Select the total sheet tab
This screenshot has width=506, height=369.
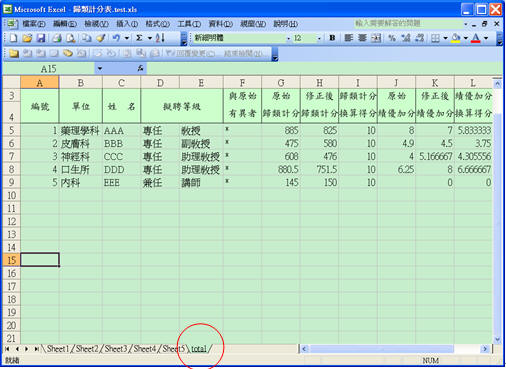pos(199,349)
